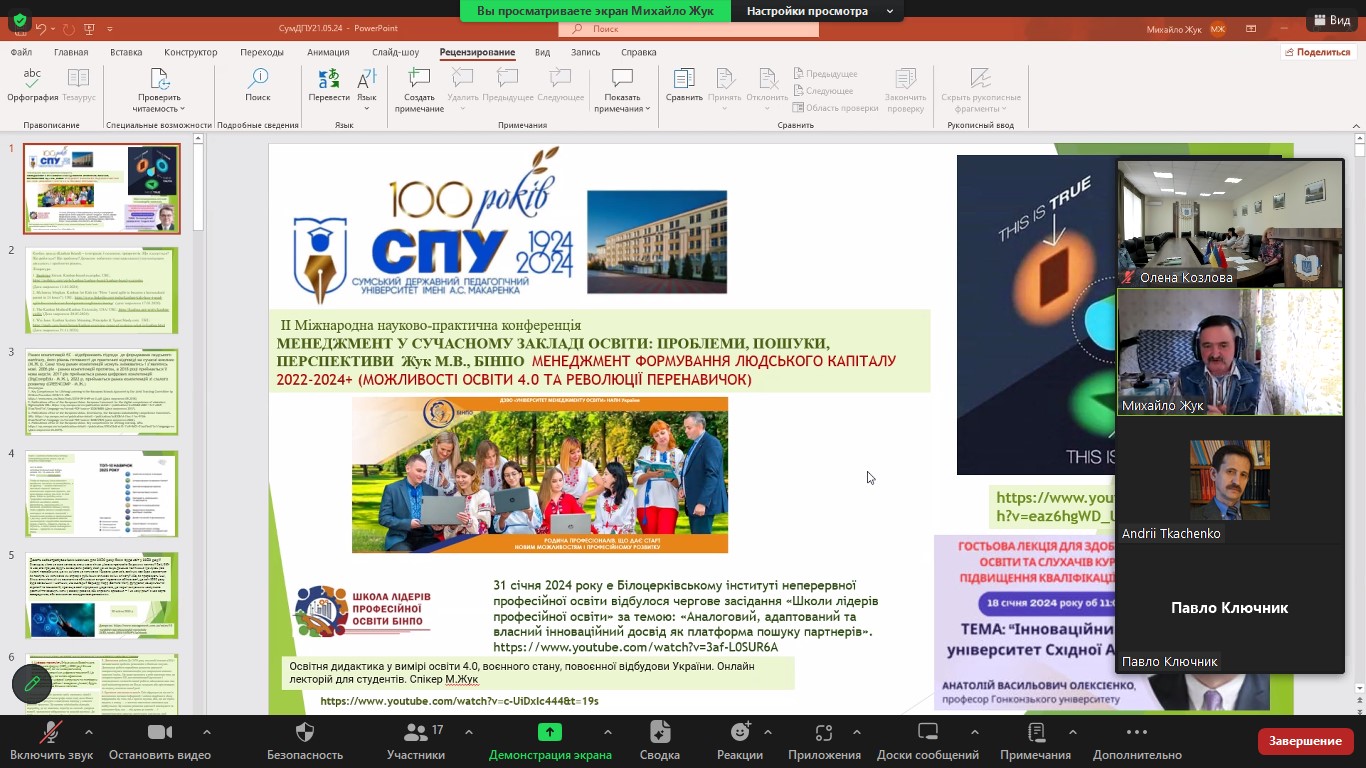This screenshot has width=1366, height=768.
Task: Switch to the Вставка ribbon tab
Action: [x=126, y=52]
